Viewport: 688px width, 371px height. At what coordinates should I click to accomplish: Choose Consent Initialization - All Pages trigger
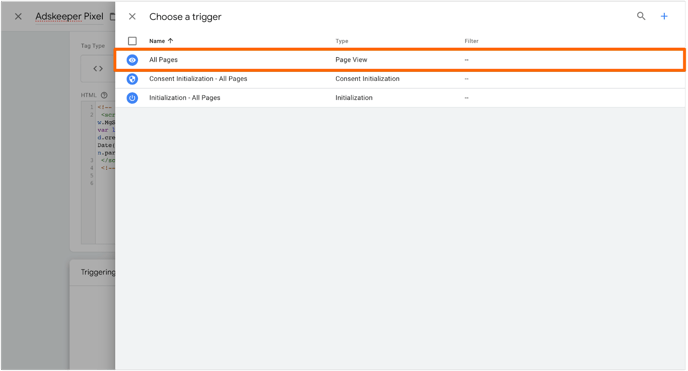coord(198,79)
